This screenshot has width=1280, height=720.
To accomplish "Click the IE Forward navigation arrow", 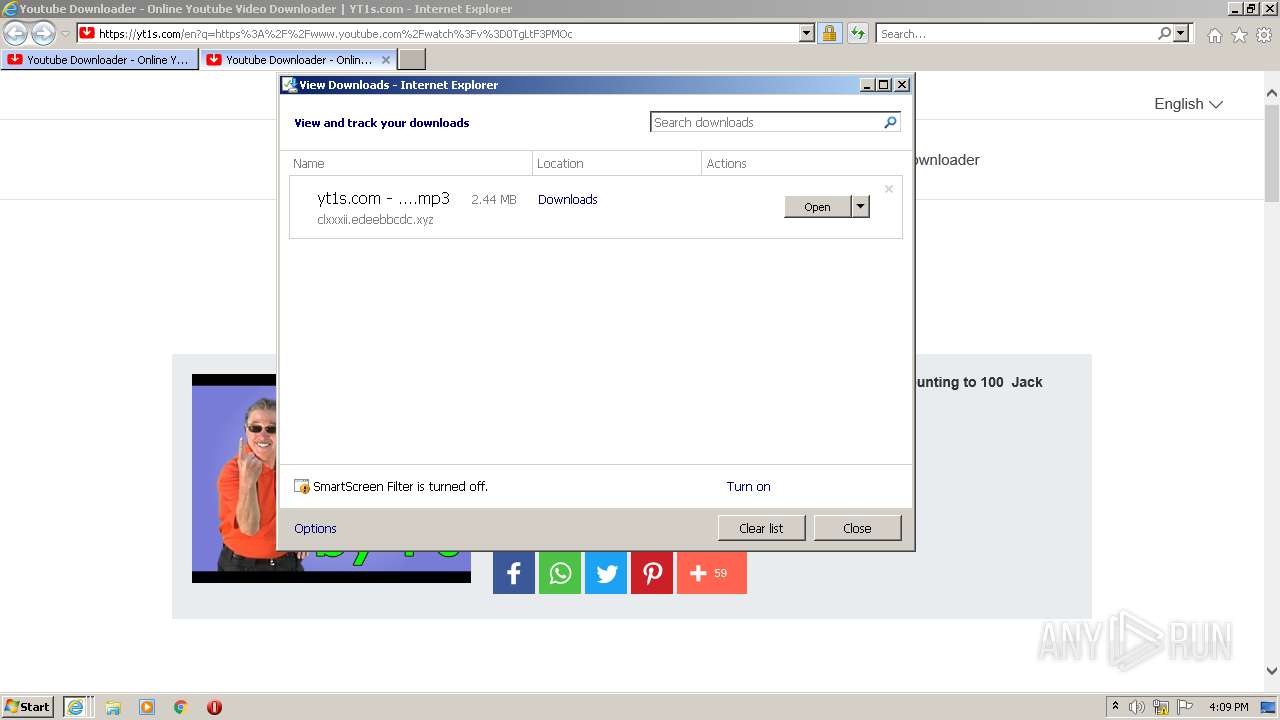I will pyautogui.click(x=43, y=33).
